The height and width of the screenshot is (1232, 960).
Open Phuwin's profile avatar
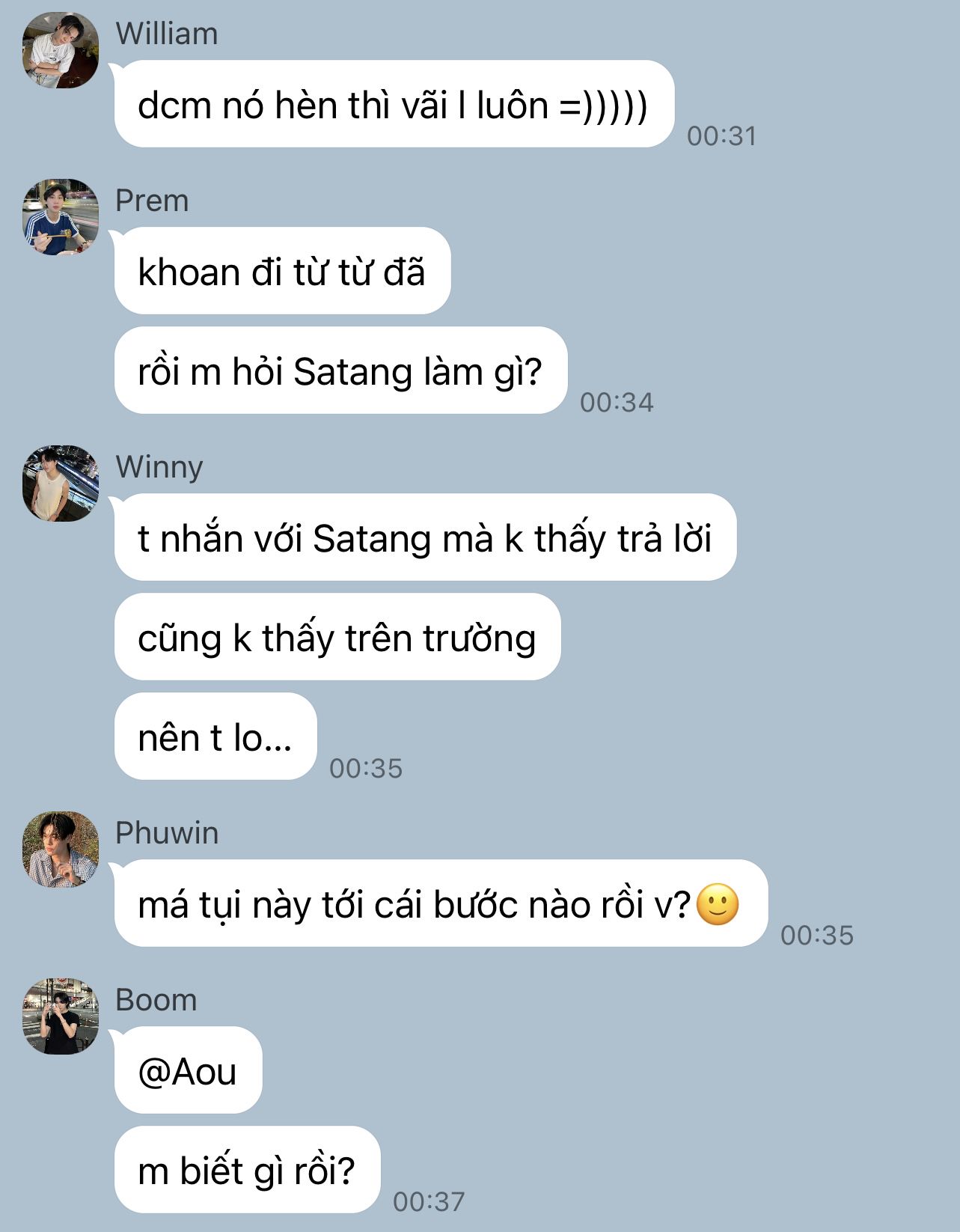click(x=61, y=850)
